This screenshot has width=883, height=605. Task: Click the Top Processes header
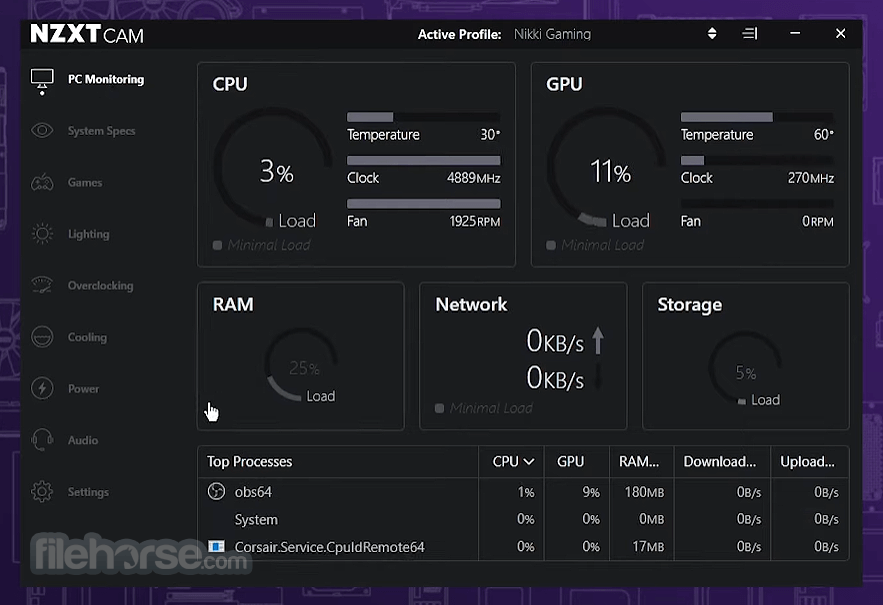click(249, 462)
